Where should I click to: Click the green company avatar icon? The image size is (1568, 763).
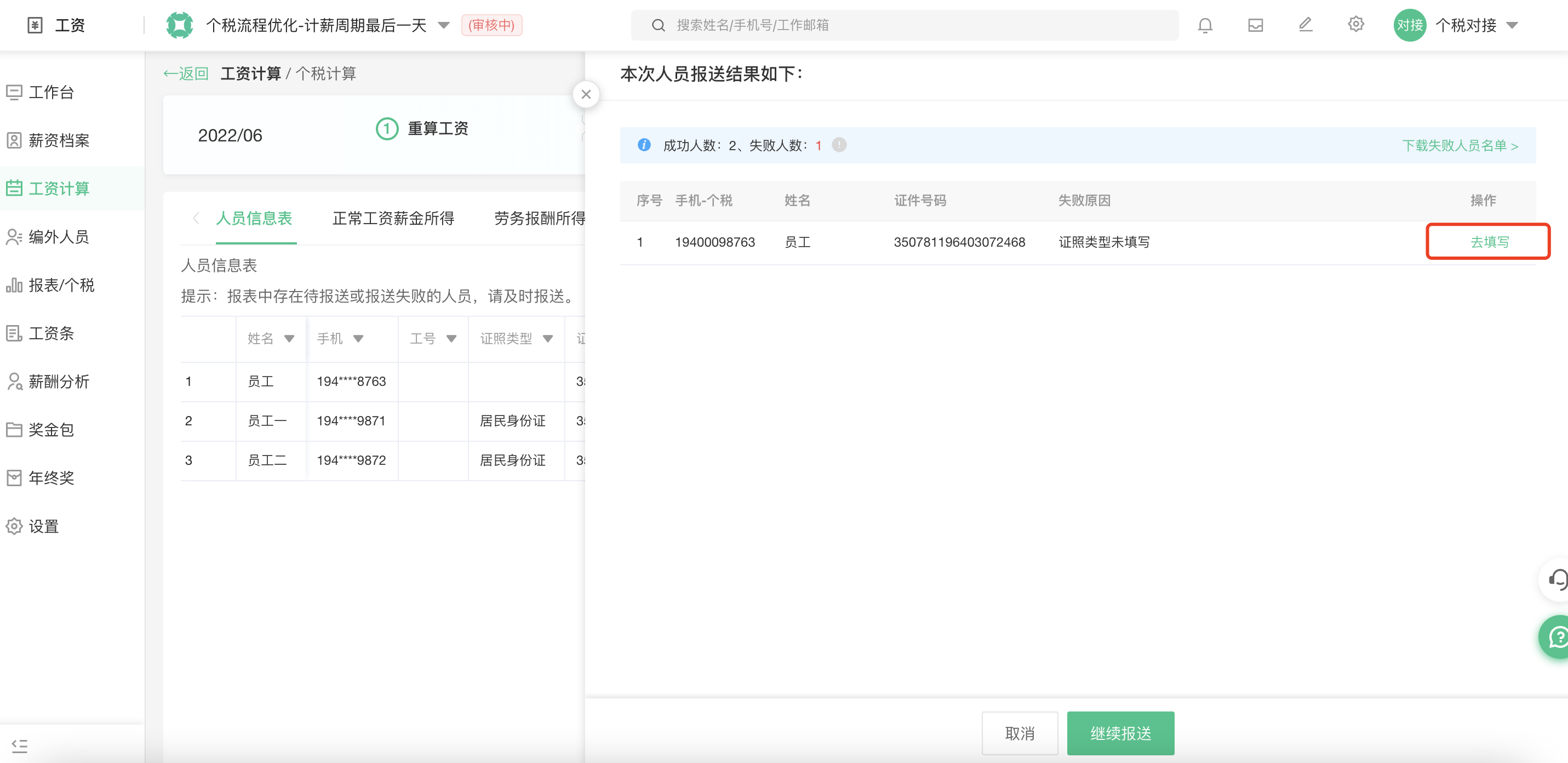point(180,25)
